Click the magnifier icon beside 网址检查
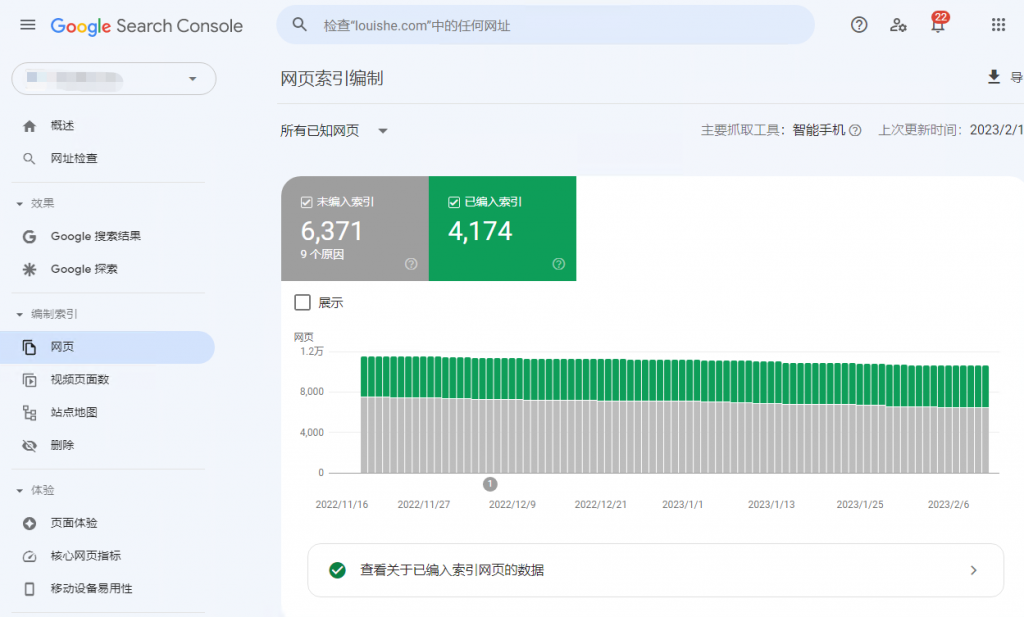This screenshot has width=1024, height=617. [x=29, y=159]
